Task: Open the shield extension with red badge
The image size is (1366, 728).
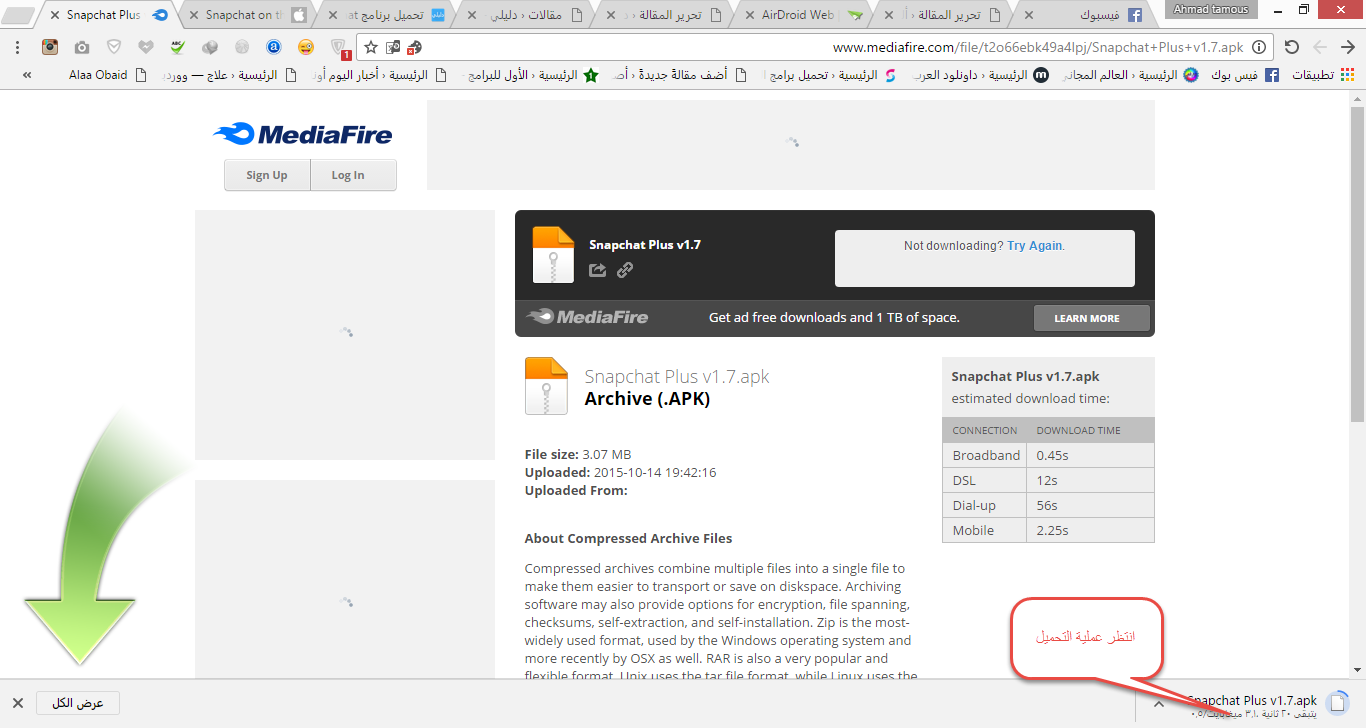Action: [340, 48]
